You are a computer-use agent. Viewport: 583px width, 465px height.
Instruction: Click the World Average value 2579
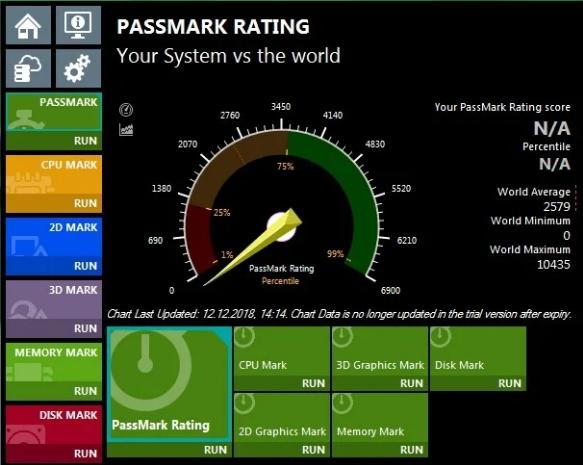click(x=557, y=207)
